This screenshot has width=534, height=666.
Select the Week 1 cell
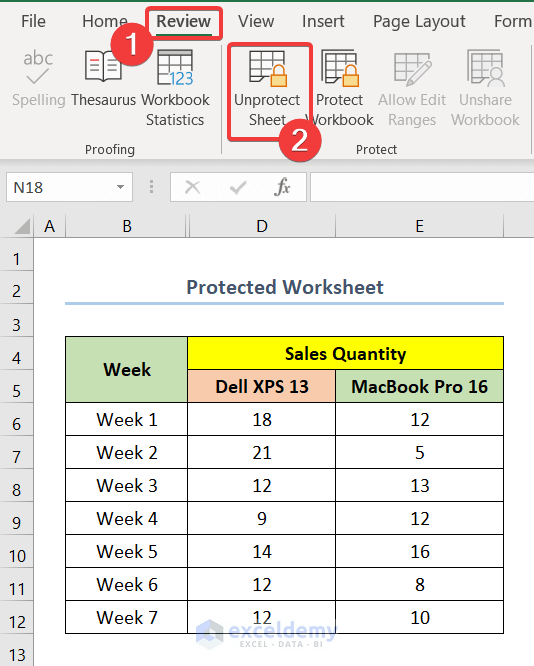click(127, 419)
